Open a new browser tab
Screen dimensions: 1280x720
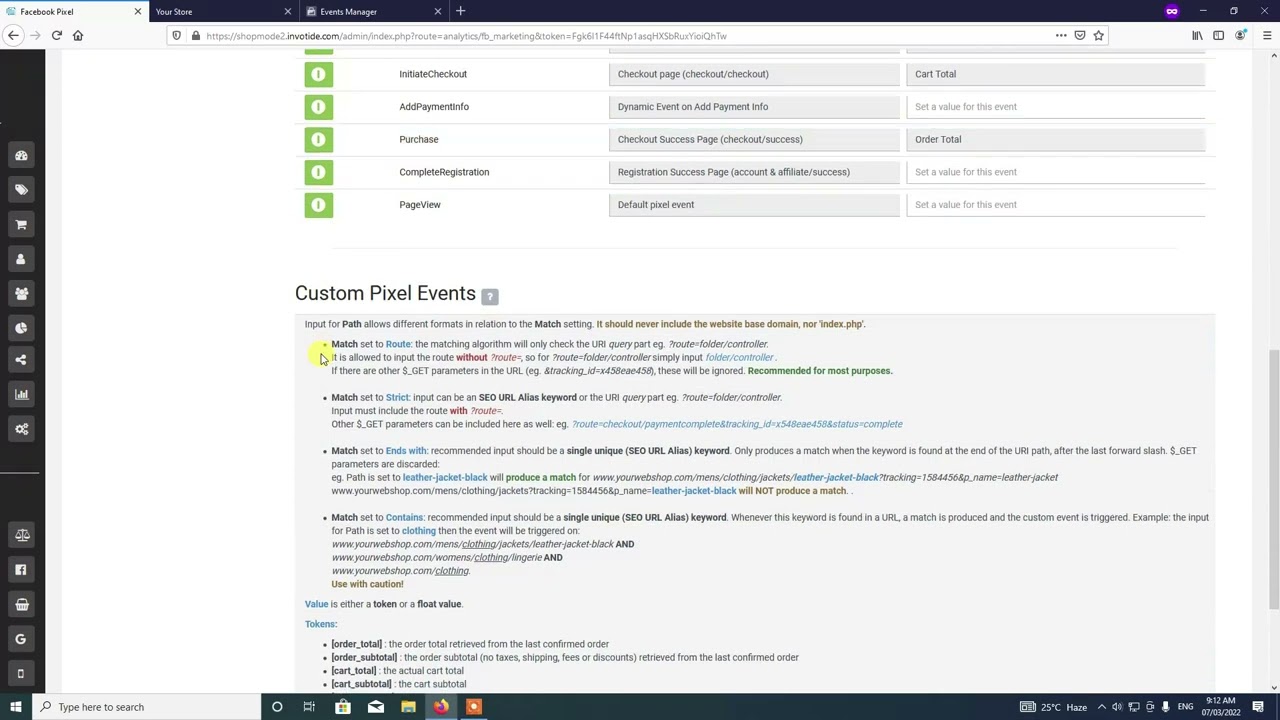click(x=461, y=11)
